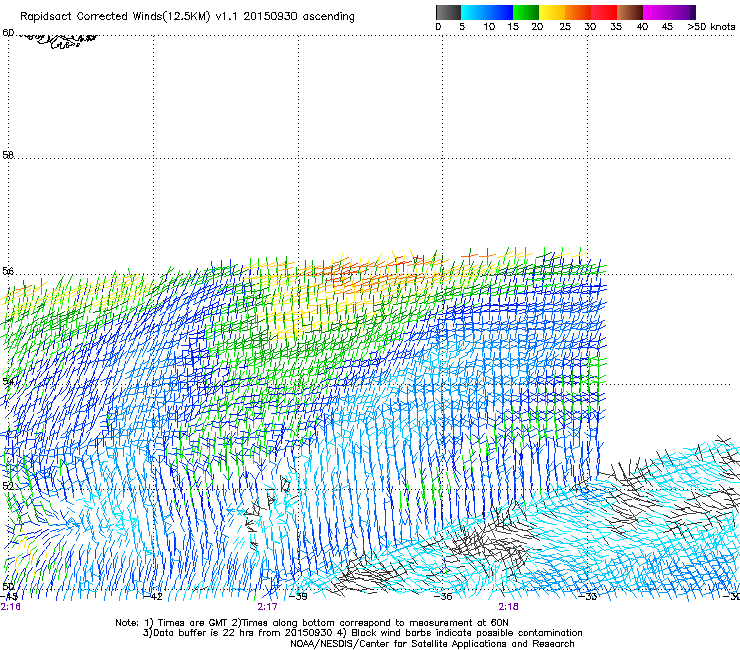This screenshot has width=740, height=650.
Task: Click the legend label '25'
Action: [x=565, y=27]
